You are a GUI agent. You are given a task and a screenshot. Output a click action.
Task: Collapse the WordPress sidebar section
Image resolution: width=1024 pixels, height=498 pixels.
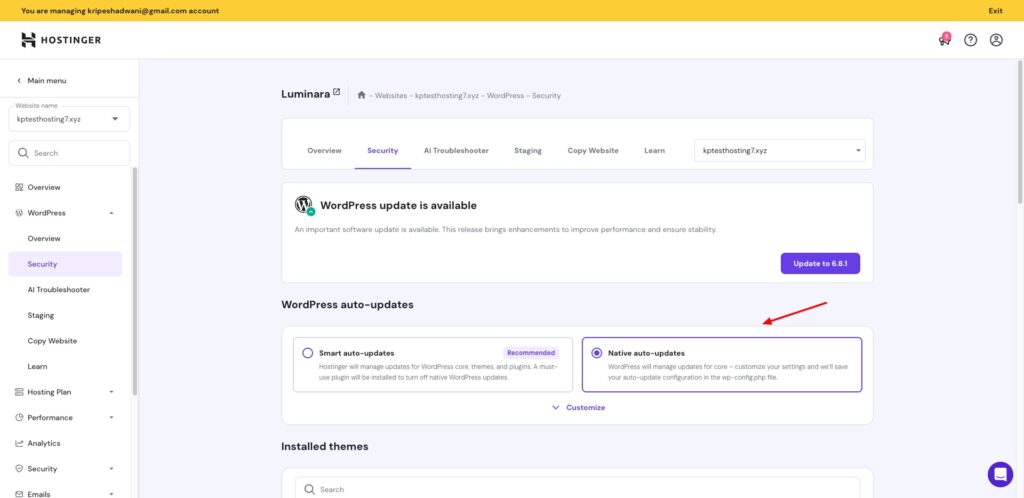click(x=112, y=213)
